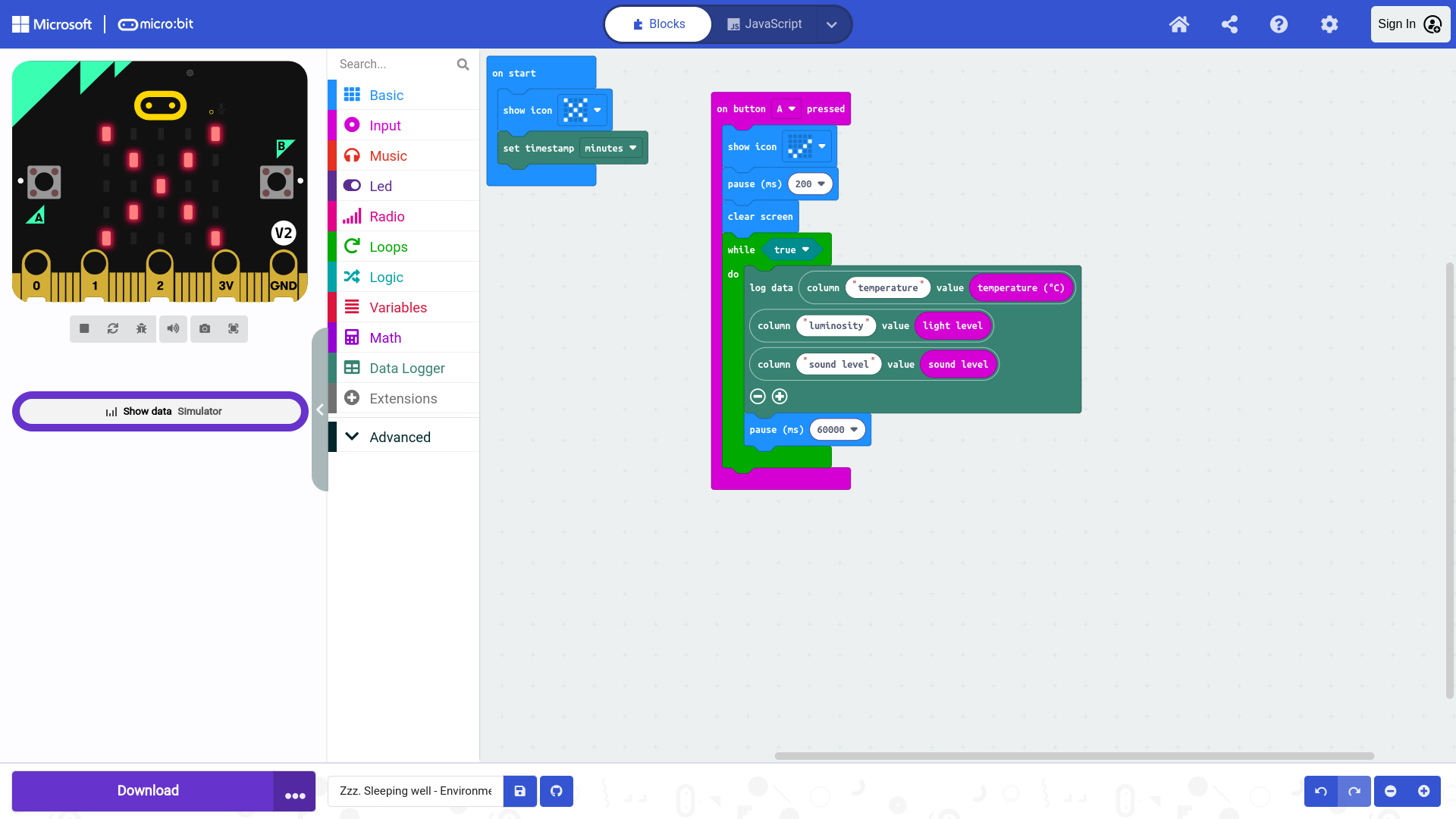Stop the simulator
The image size is (1456, 819).
click(84, 328)
